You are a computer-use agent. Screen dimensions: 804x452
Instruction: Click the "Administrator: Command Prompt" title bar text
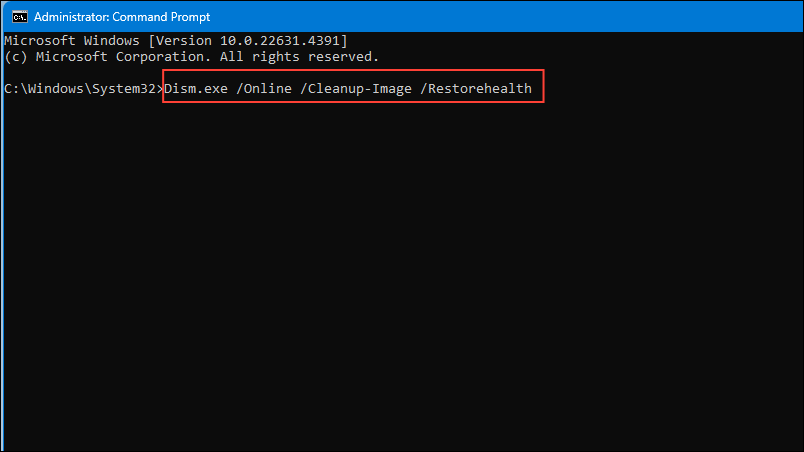click(x=122, y=17)
